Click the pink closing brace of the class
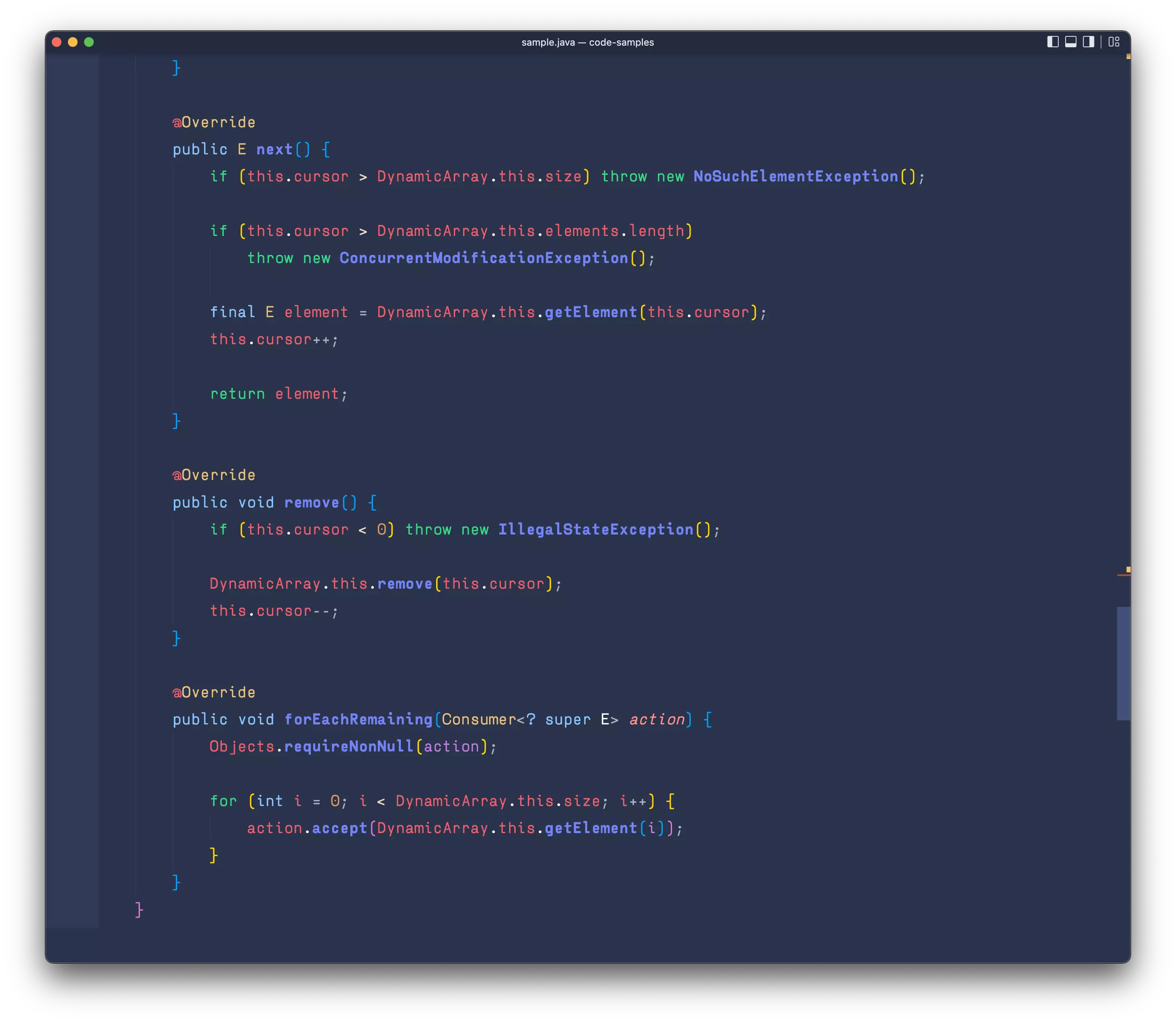The height and width of the screenshot is (1023, 1176). [x=139, y=909]
